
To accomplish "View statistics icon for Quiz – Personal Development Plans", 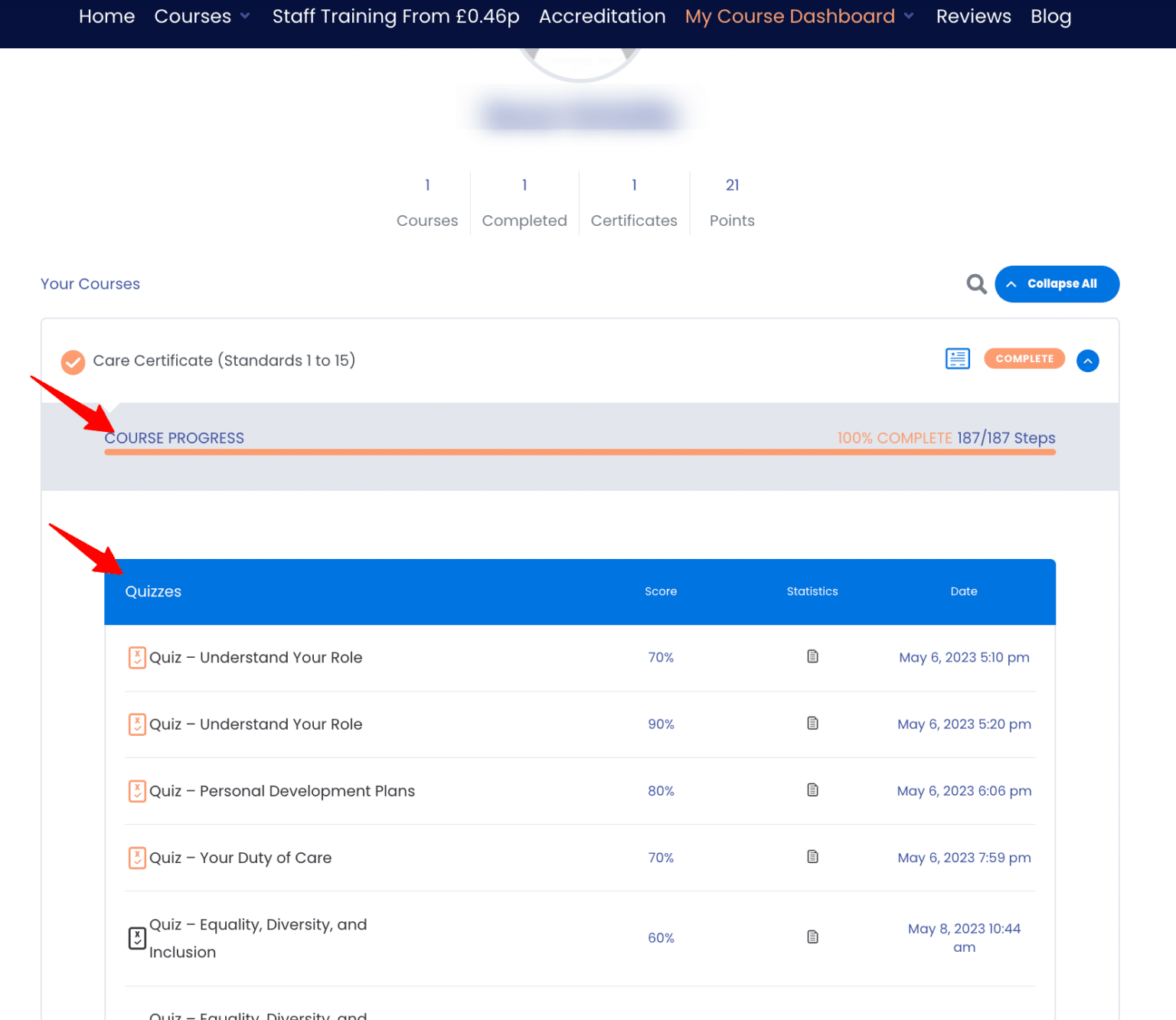I will (x=812, y=790).
